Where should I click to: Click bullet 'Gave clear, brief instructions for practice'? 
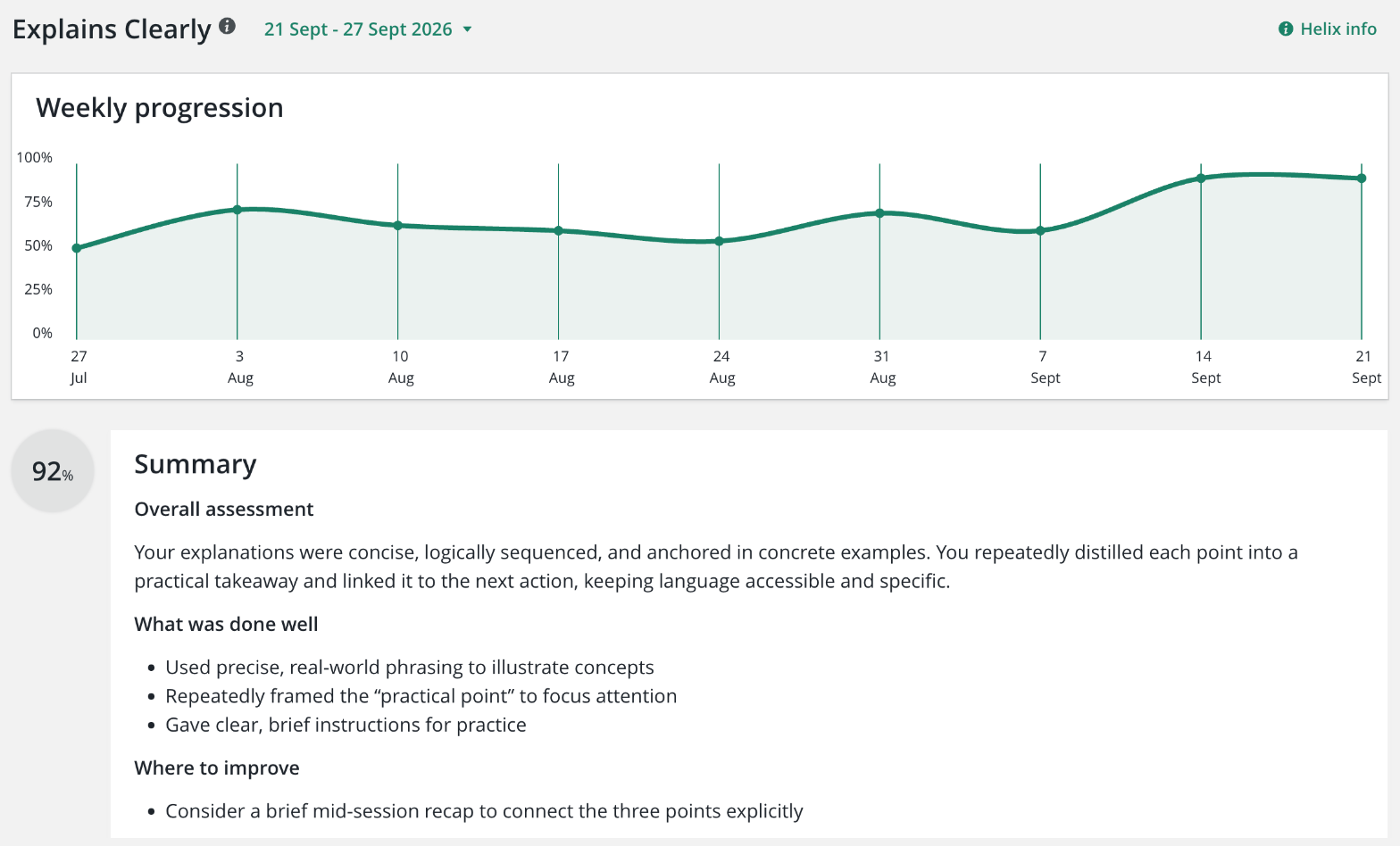click(346, 725)
